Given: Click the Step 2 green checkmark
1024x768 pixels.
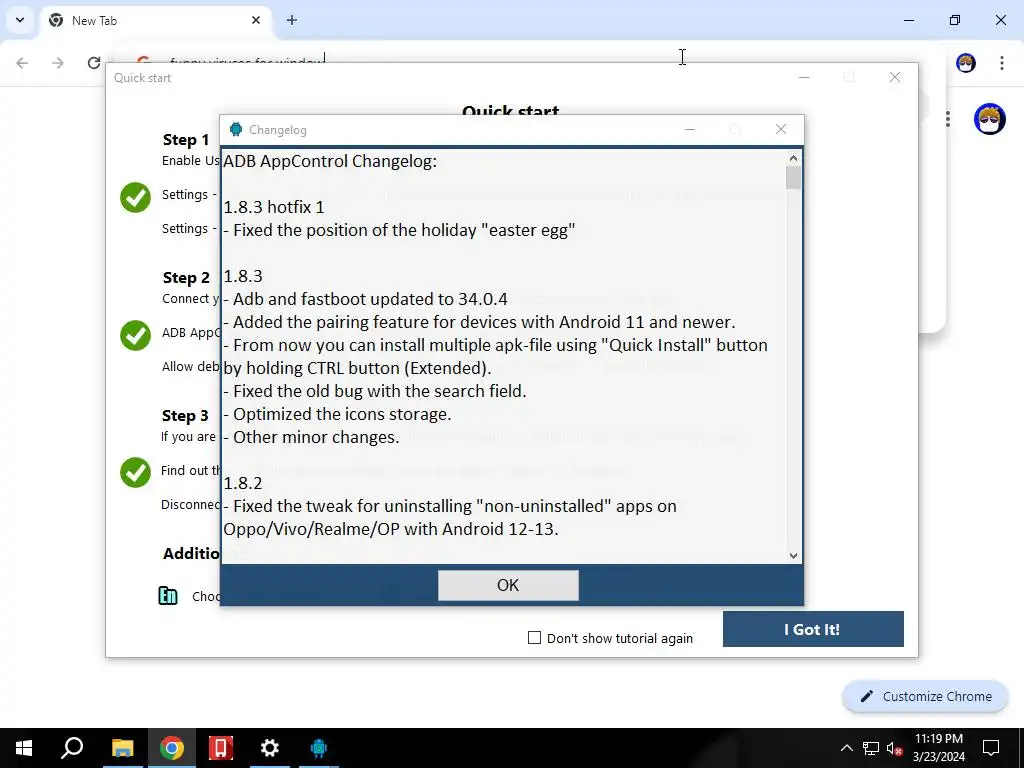Looking at the screenshot, I should (135, 335).
